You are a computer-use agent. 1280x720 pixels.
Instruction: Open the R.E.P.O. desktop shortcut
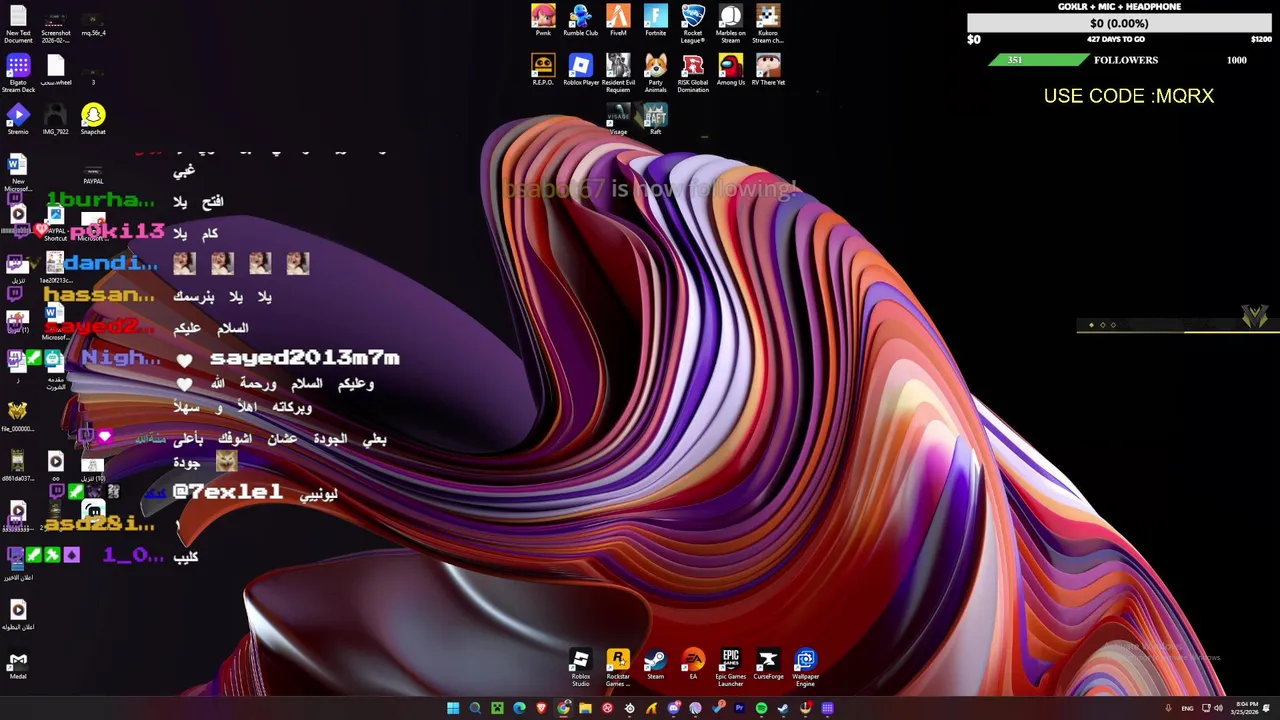[543, 71]
